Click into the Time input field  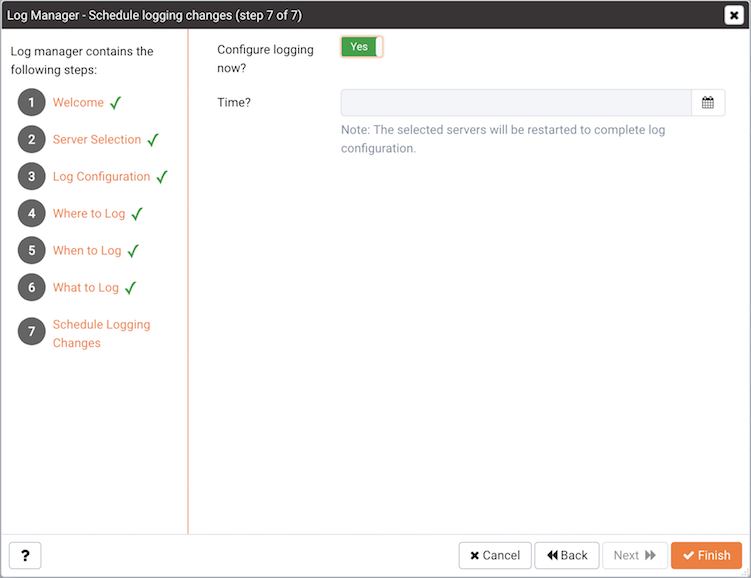516,102
